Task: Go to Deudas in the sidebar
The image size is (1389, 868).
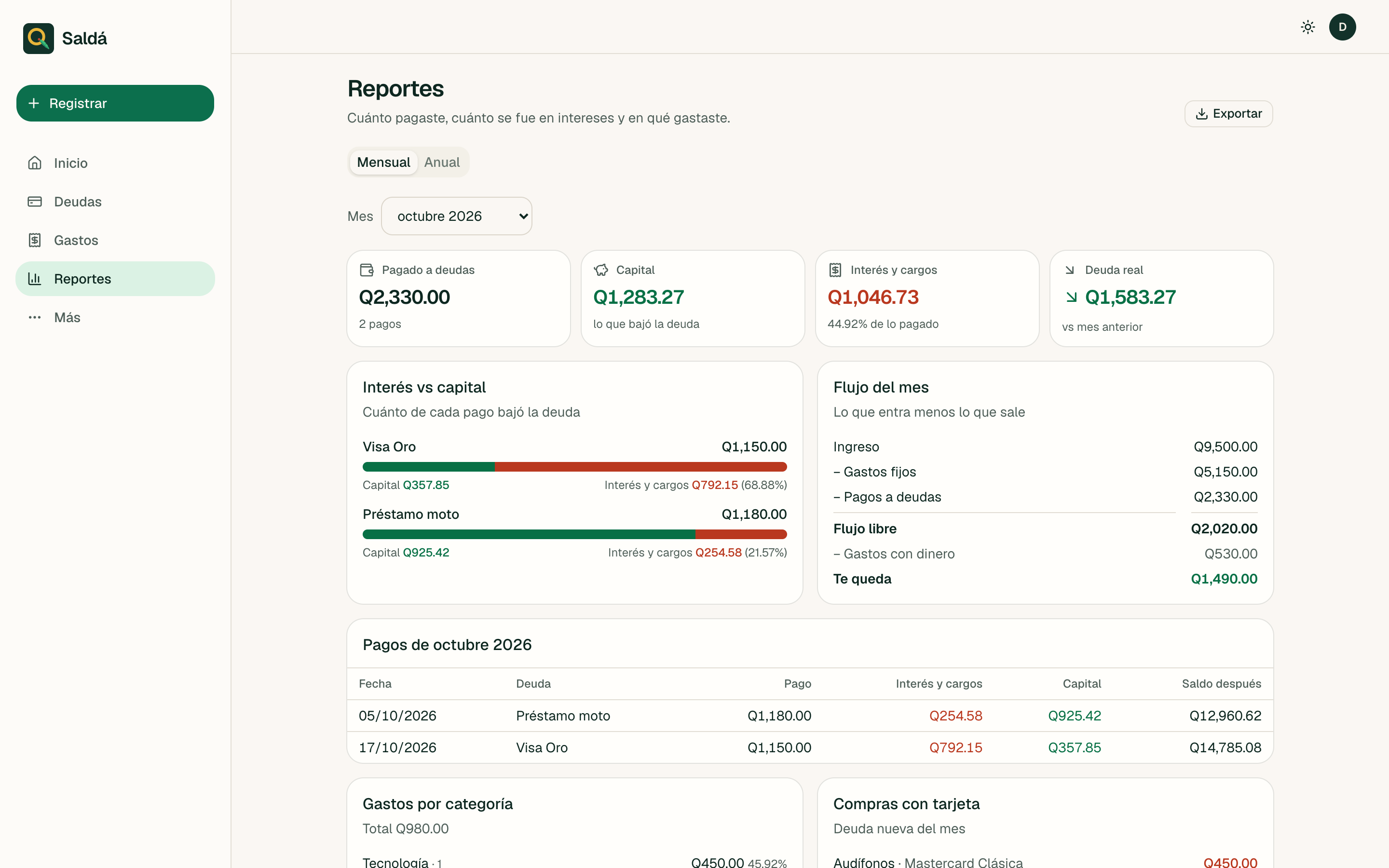Action: coord(115,202)
